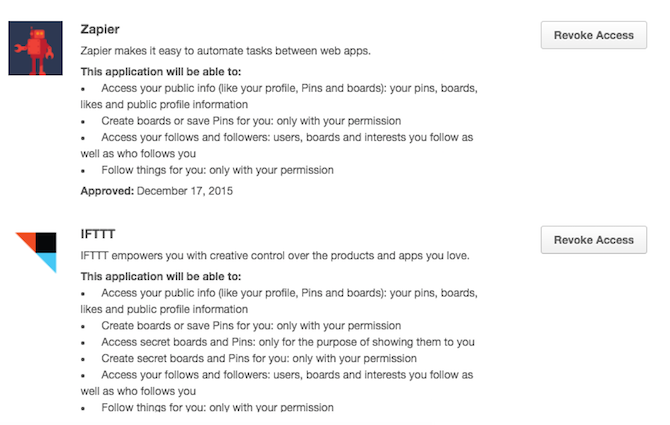Click IFTTT's create boards or save Pins permission
Image resolution: width=670 pixels, height=425 pixels.
tap(251, 326)
